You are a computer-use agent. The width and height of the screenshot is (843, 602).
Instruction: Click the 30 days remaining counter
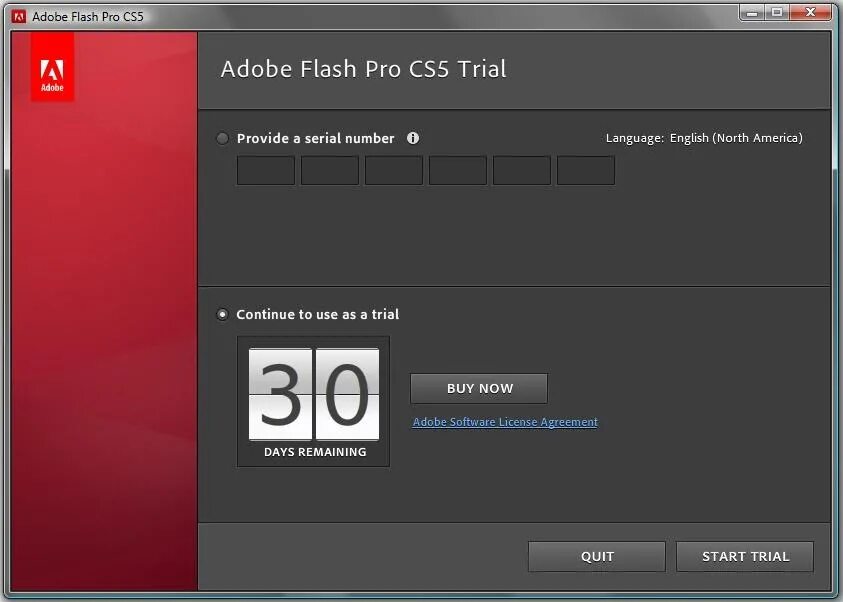[x=313, y=402]
